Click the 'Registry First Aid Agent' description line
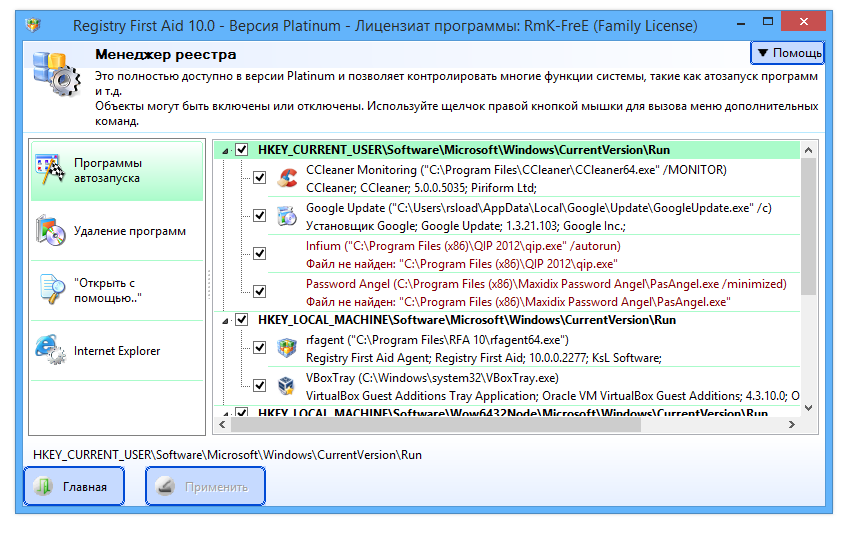The image size is (849, 541). pyautogui.click(x=484, y=358)
